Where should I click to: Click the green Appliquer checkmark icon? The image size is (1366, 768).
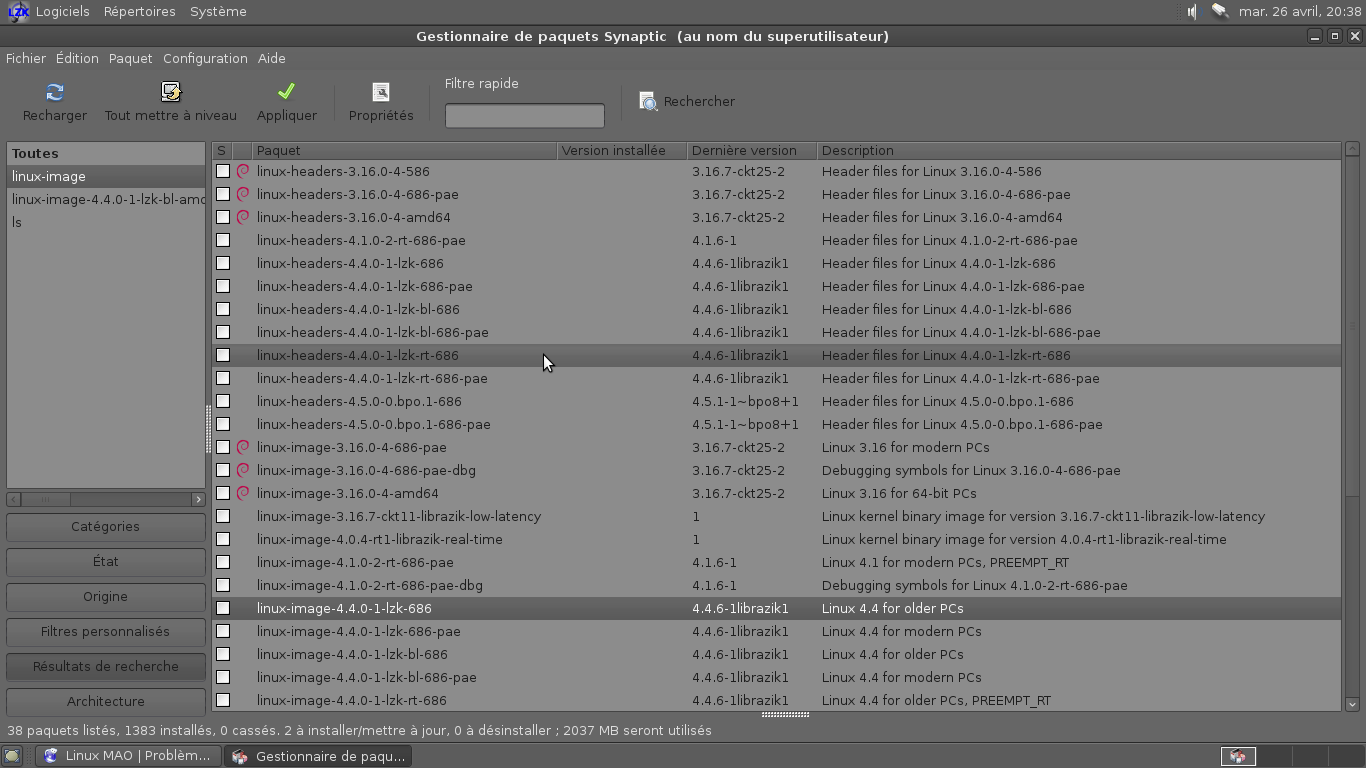(x=286, y=92)
